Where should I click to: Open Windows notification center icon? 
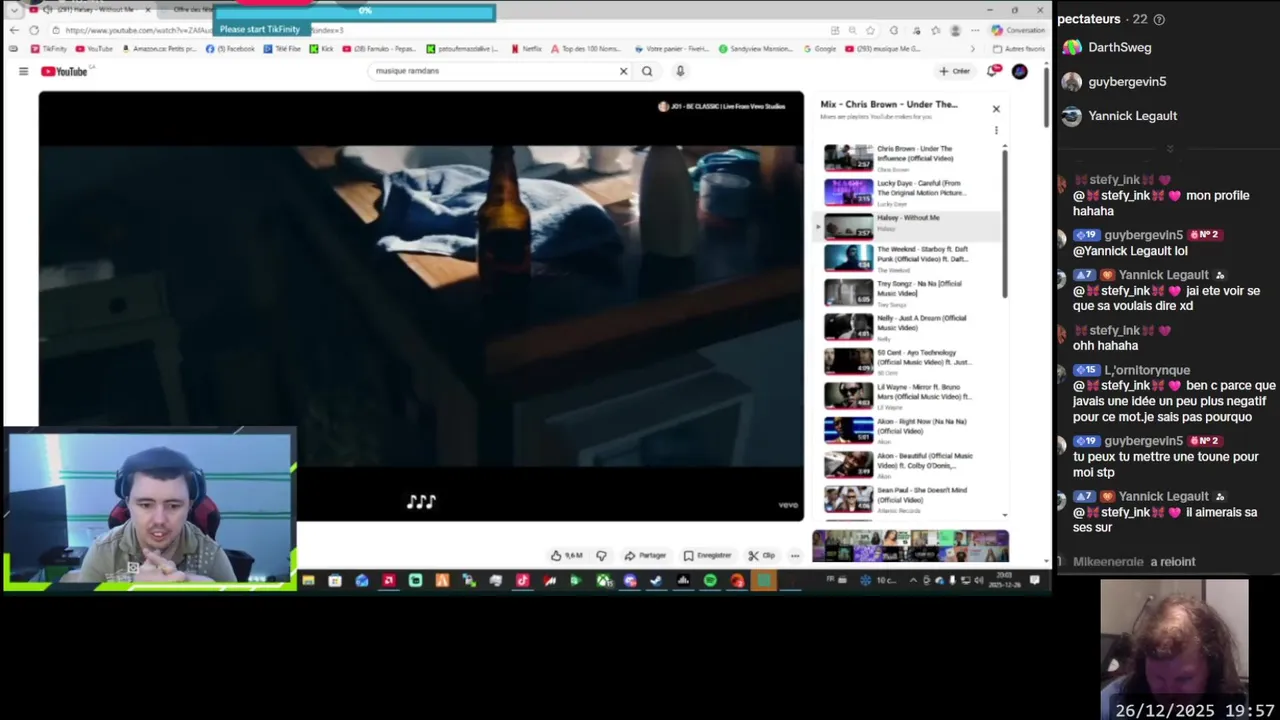[x=1034, y=580]
